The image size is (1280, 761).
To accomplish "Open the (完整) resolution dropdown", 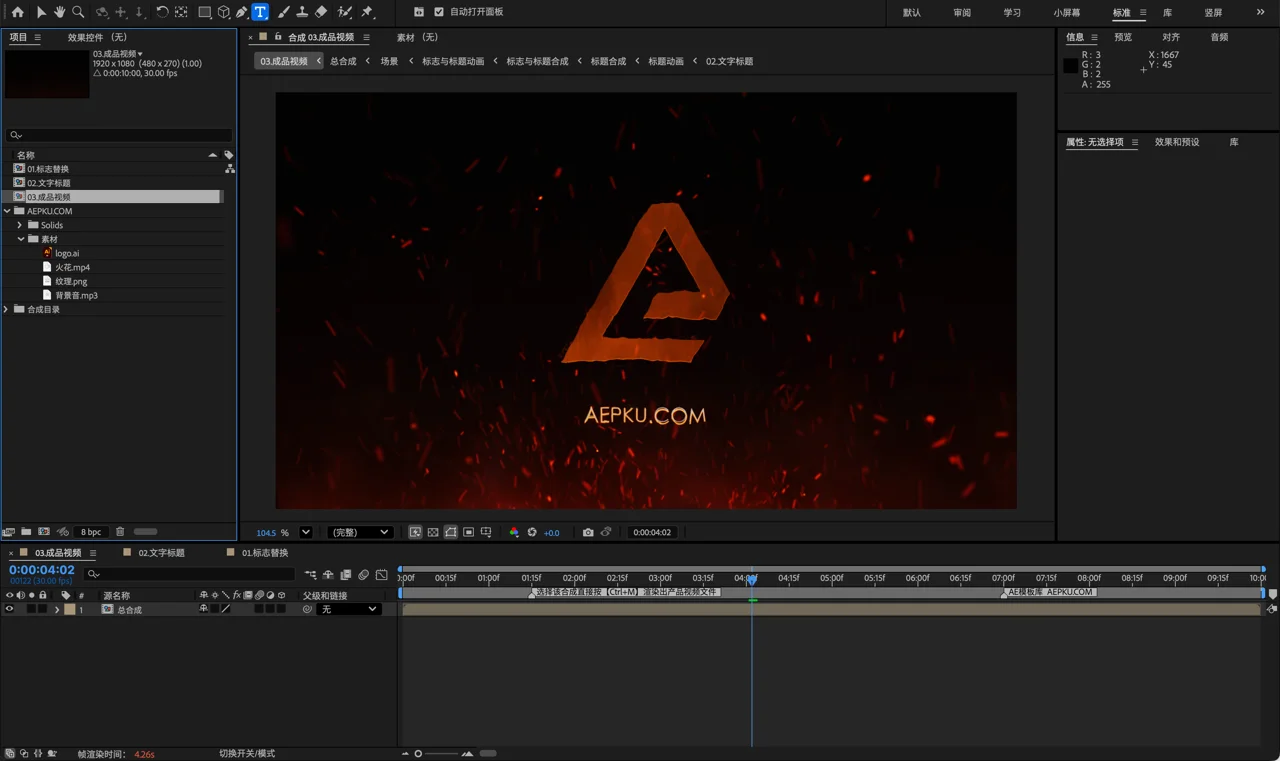I will point(360,532).
